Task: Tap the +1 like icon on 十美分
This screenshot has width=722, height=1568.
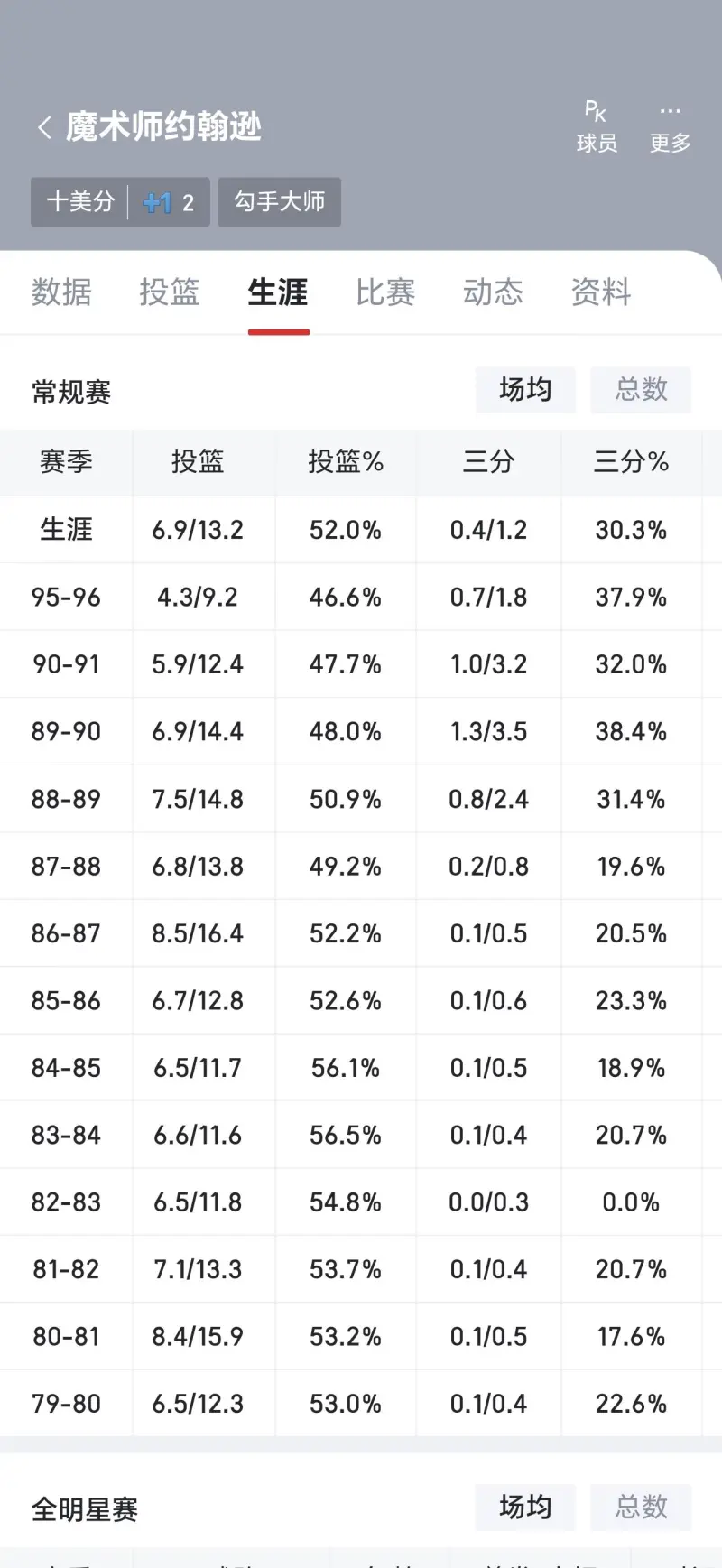Action: coord(158,202)
